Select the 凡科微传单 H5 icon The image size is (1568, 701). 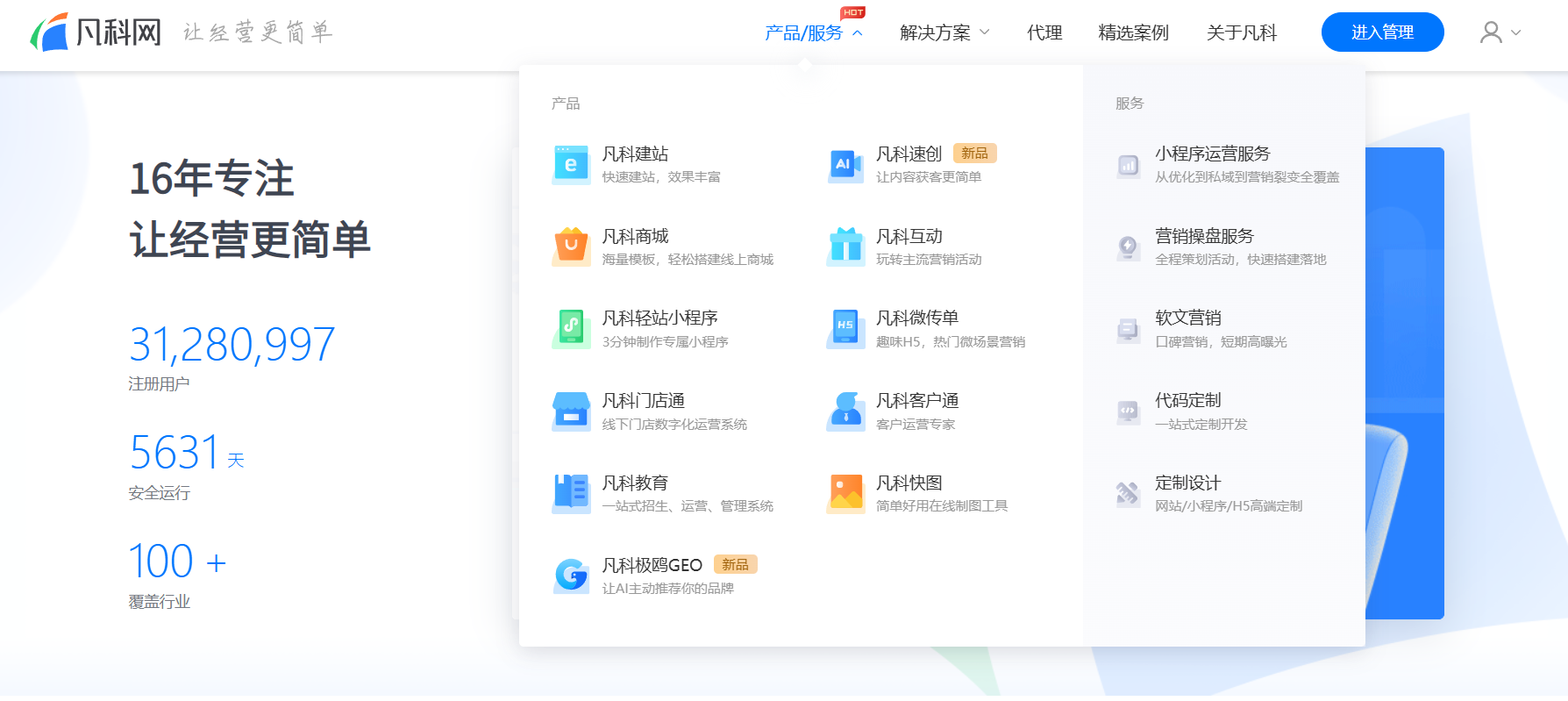coord(845,329)
